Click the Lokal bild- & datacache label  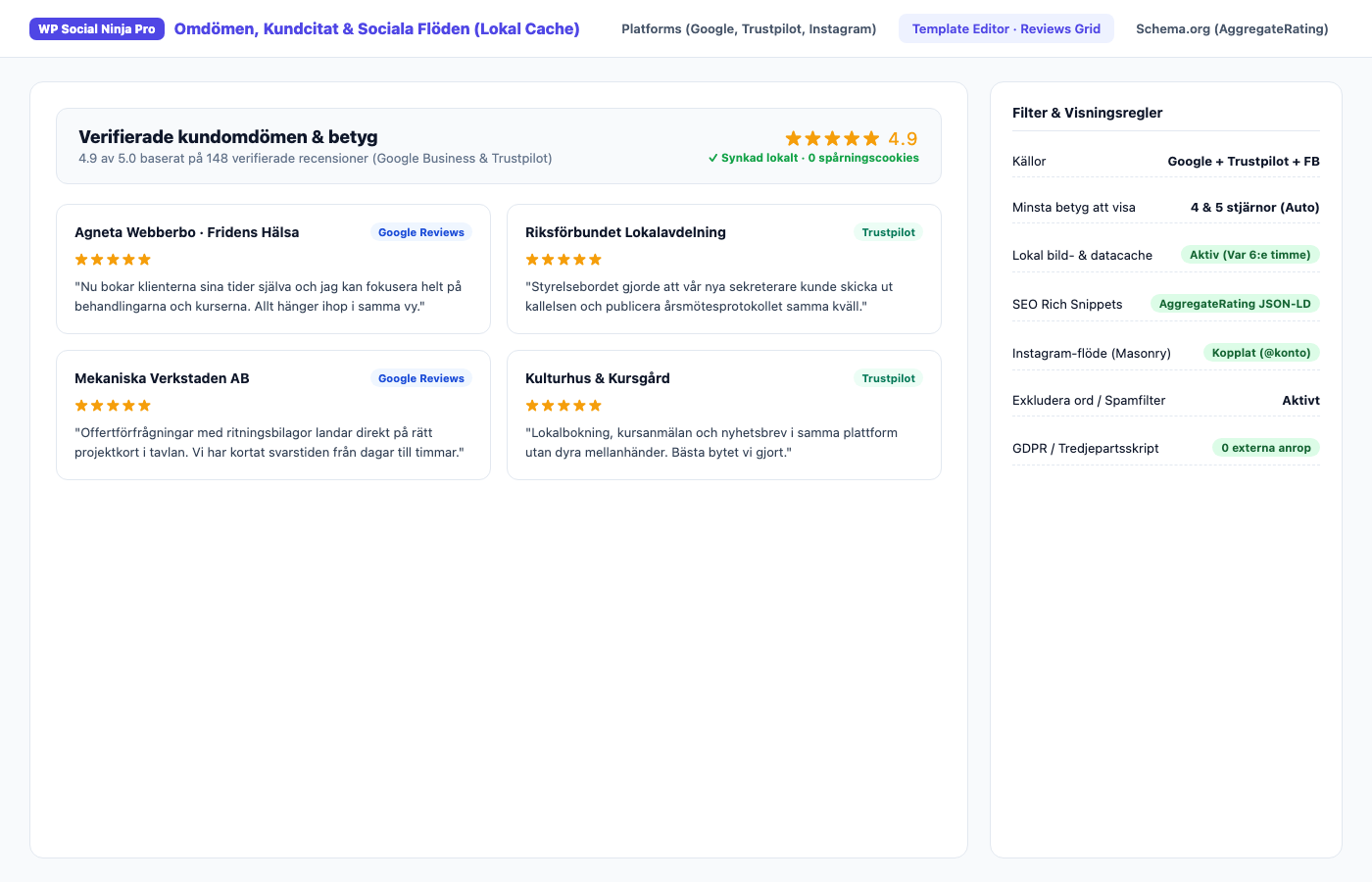[x=1082, y=256]
